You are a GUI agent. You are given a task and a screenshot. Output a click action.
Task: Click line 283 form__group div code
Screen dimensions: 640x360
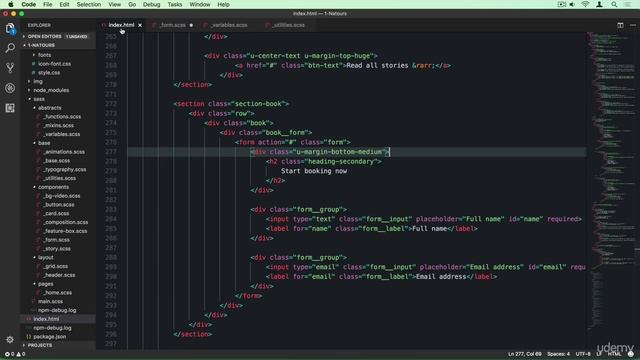(x=299, y=209)
